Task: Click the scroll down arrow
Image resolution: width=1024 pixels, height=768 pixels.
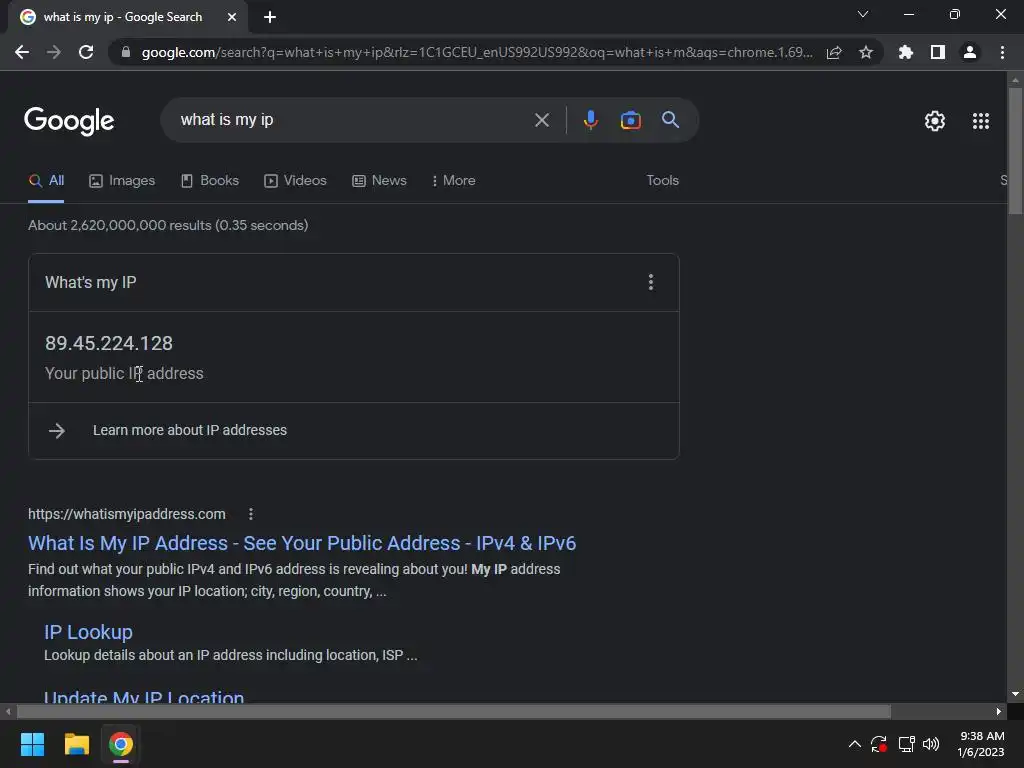Action: pyautogui.click(x=1015, y=694)
